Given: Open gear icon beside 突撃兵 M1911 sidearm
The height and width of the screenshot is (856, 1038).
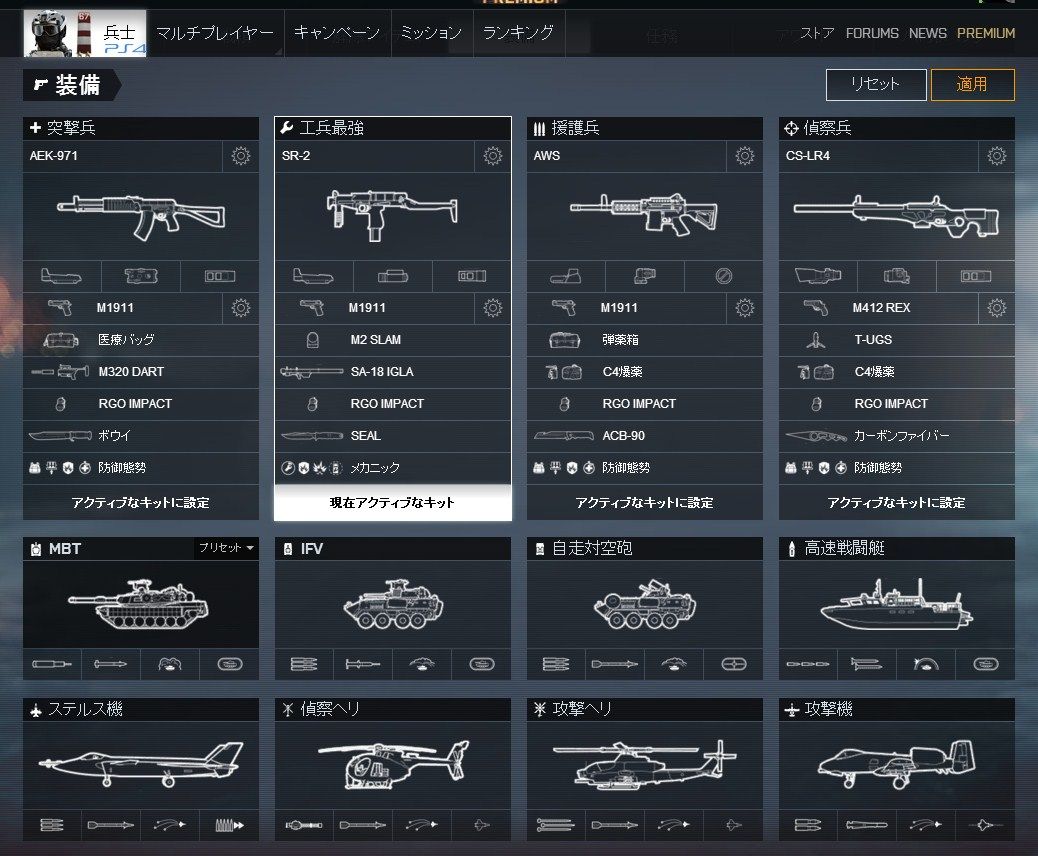Looking at the screenshot, I should [x=240, y=308].
